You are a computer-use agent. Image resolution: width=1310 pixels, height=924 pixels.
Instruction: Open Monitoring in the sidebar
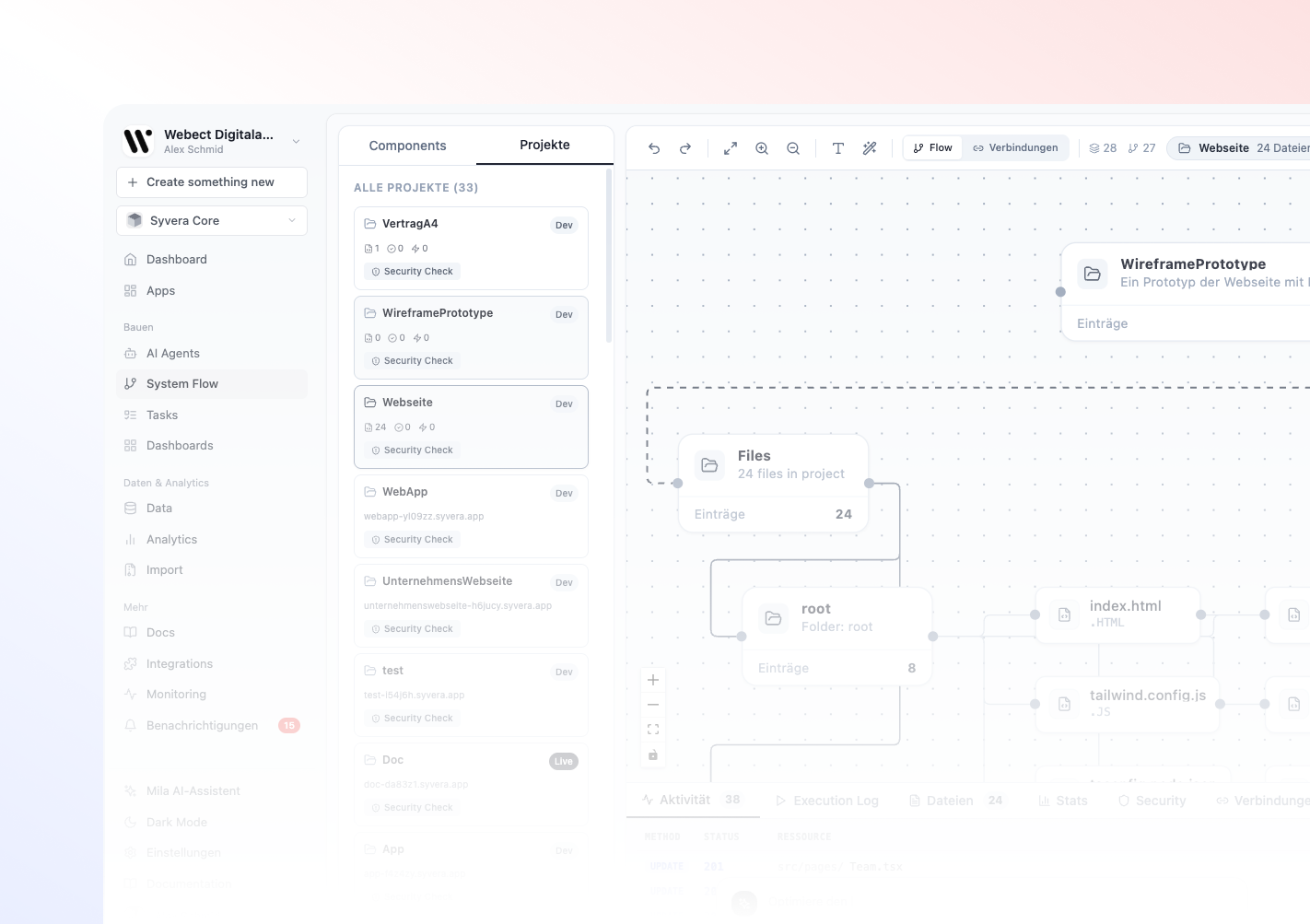click(x=212, y=695)
